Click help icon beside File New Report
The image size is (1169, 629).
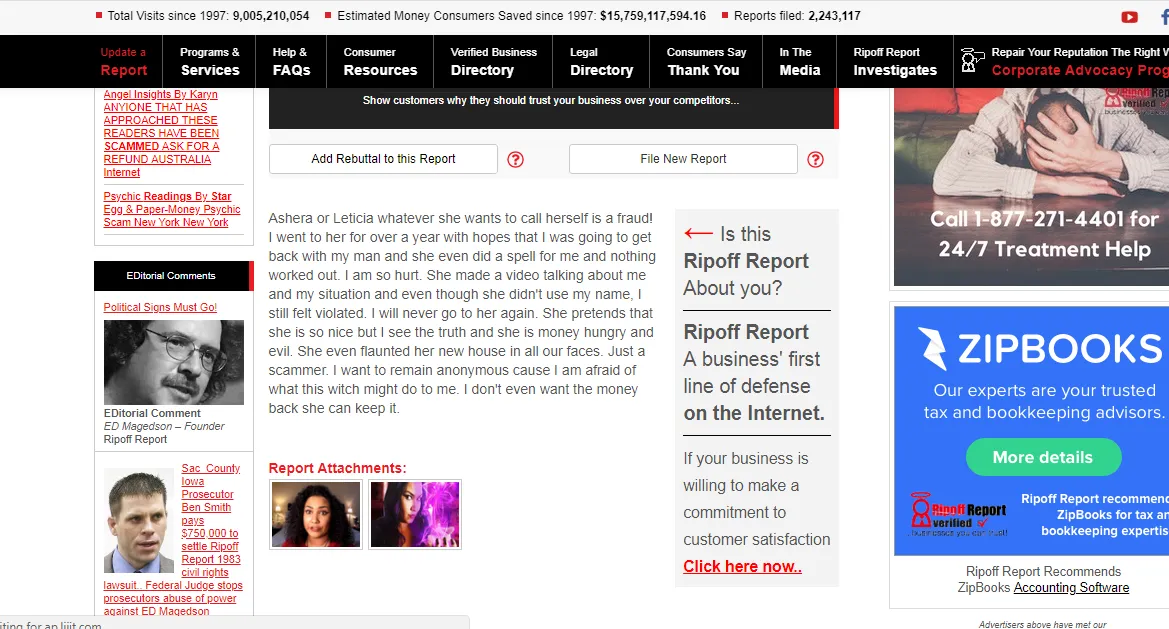816,159
